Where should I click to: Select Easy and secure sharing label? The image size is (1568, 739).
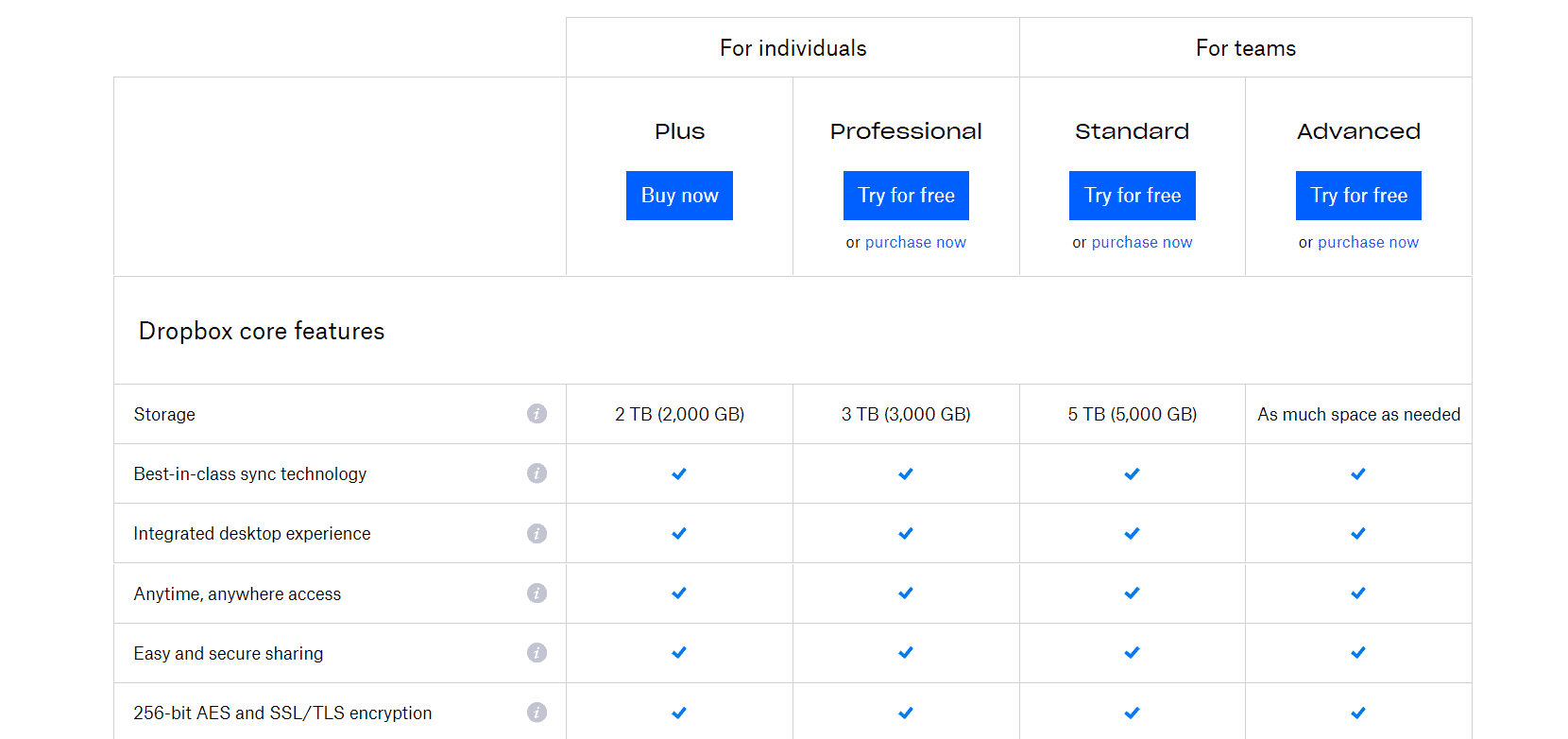229,653
